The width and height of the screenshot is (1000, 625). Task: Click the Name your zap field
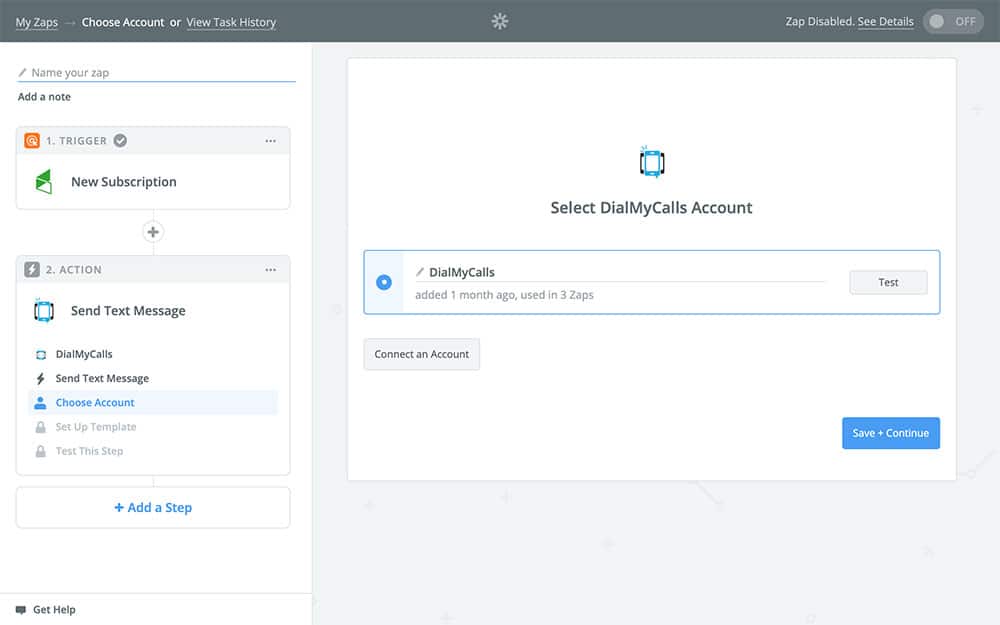[x=160, y=73]
